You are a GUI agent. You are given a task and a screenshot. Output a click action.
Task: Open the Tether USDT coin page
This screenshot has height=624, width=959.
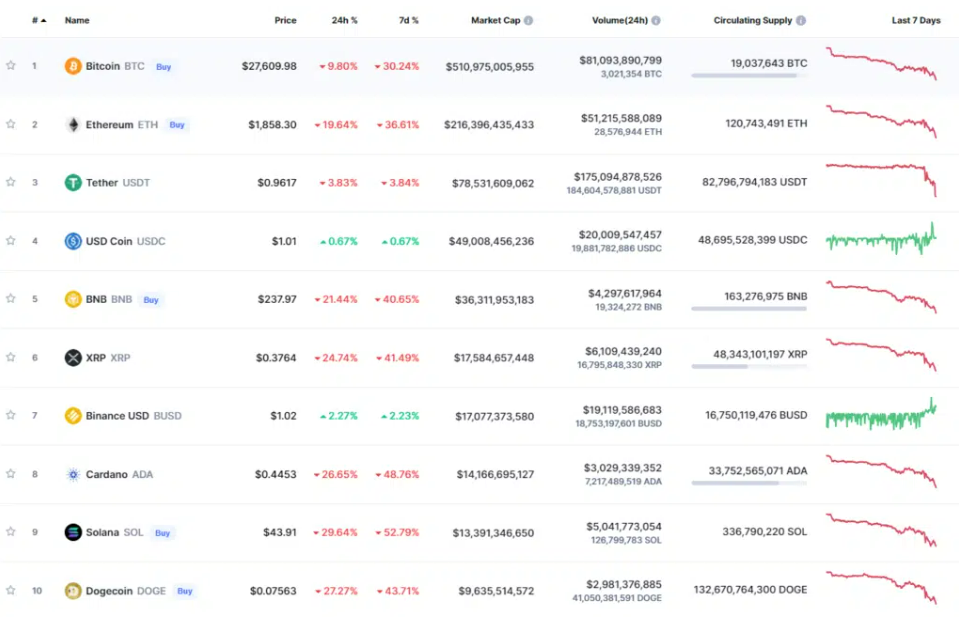(117, 183)
